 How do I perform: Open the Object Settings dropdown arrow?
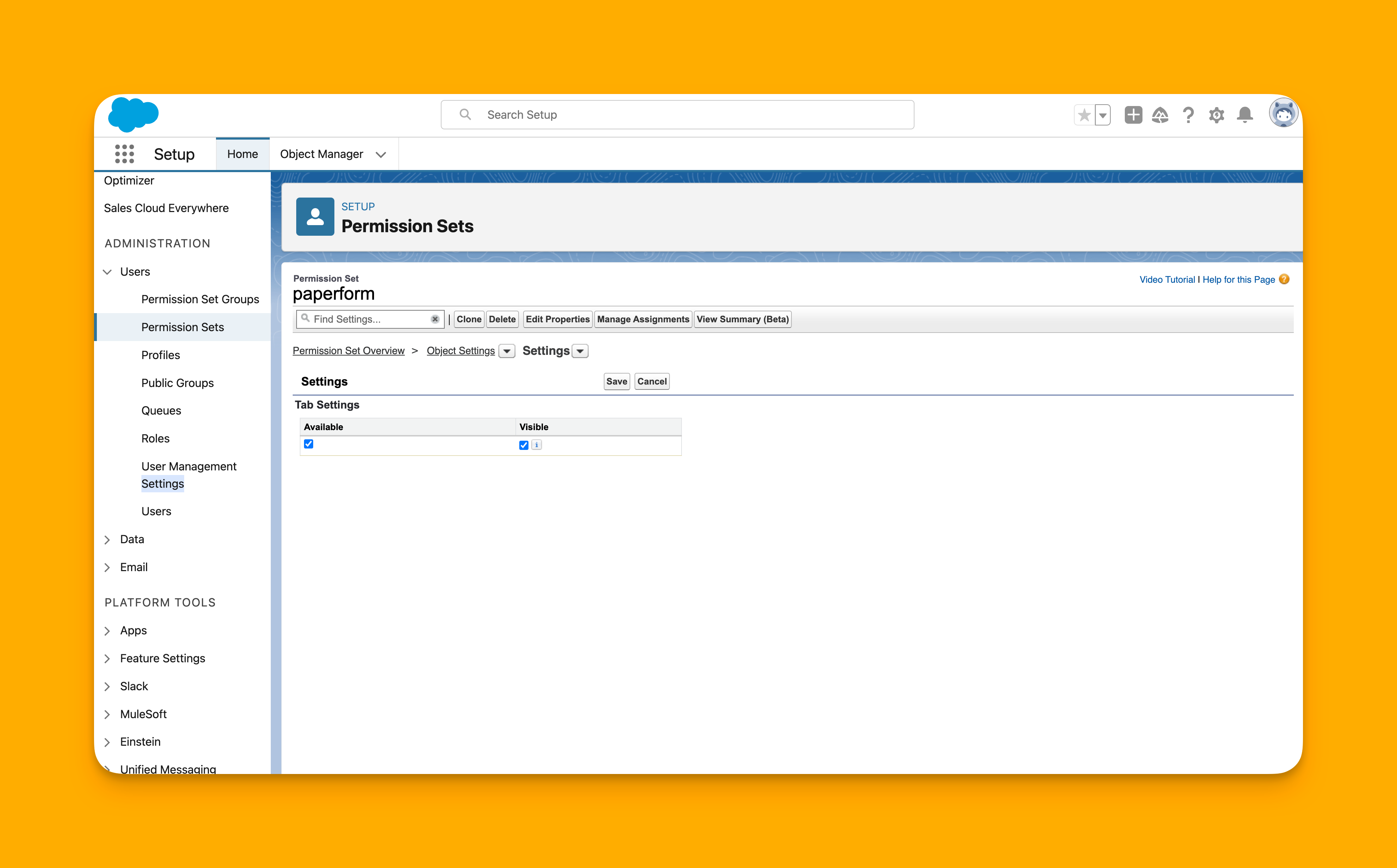(507, 351)
